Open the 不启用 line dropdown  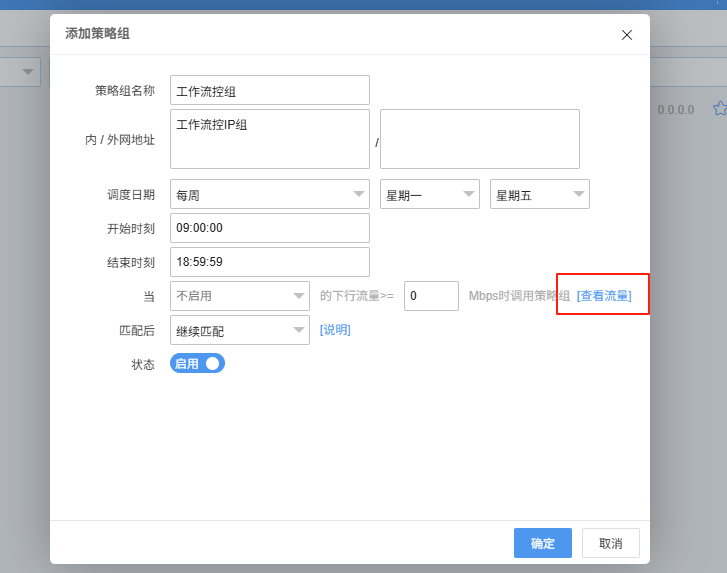(240, 296)
